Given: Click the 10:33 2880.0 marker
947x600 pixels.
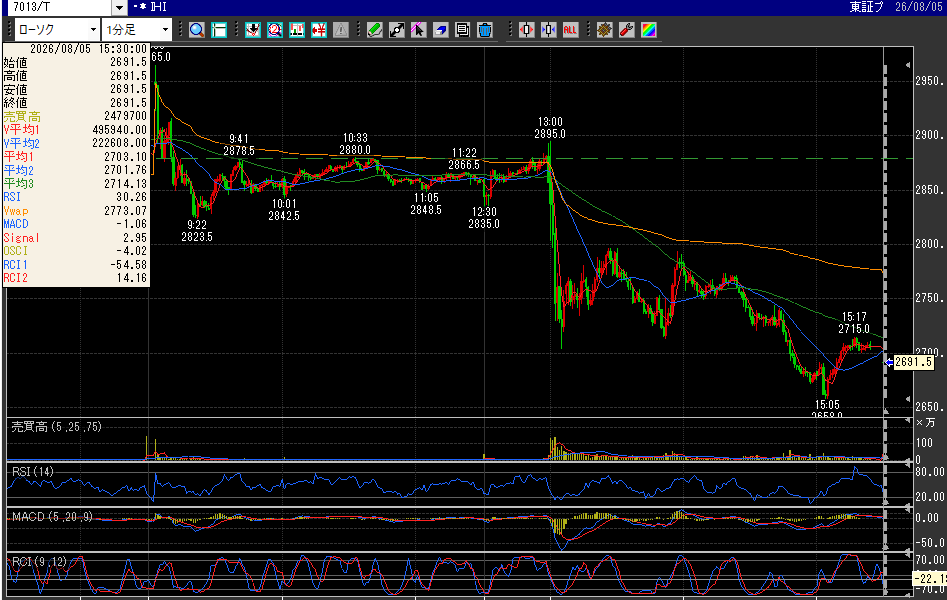Looking at the screenshot, I should pos(355,144).
